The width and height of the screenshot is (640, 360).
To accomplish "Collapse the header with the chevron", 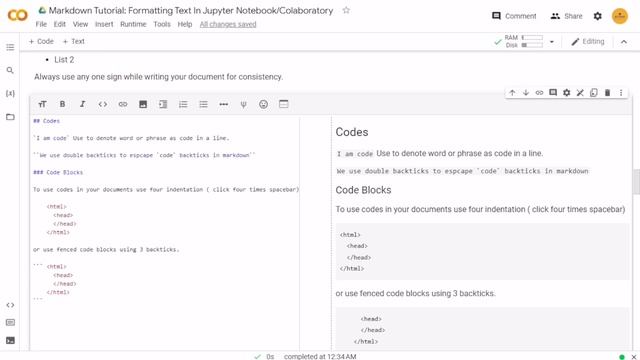I will [x=624, y=41].
